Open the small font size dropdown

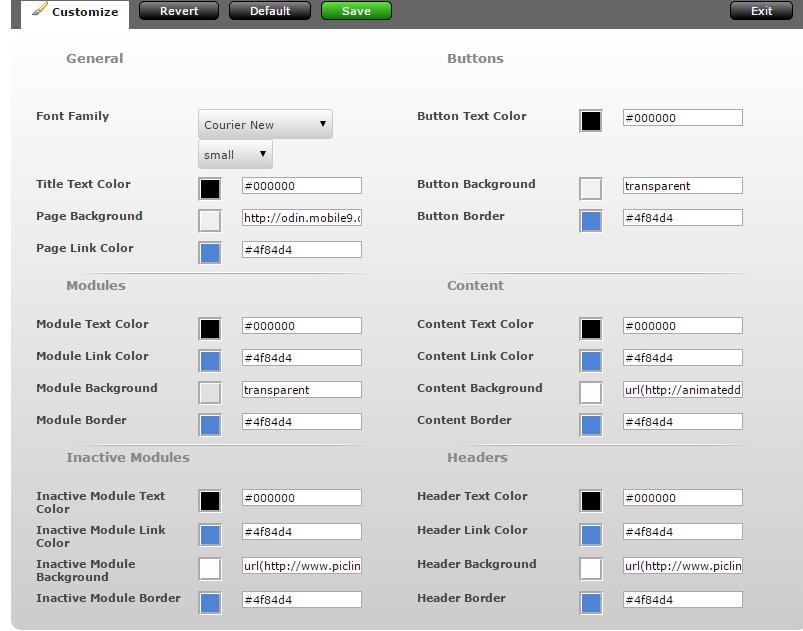(235, 155)
